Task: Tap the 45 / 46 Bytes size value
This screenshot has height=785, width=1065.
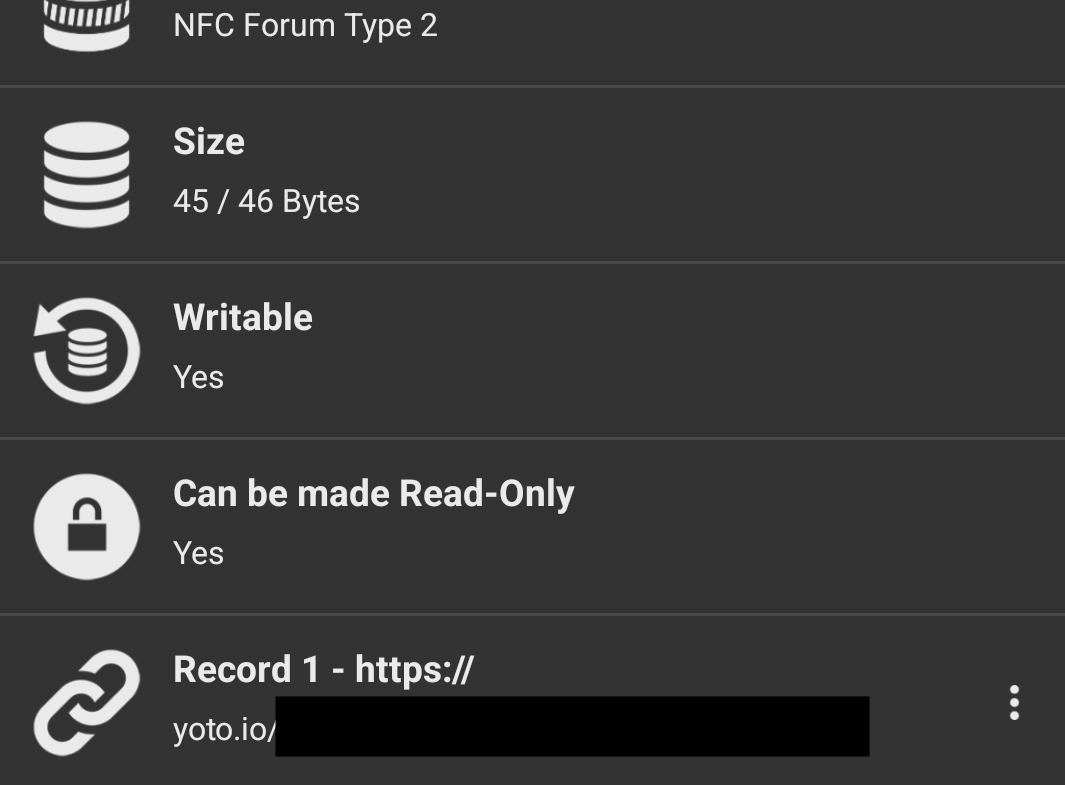Action: [x=266, y=201]
